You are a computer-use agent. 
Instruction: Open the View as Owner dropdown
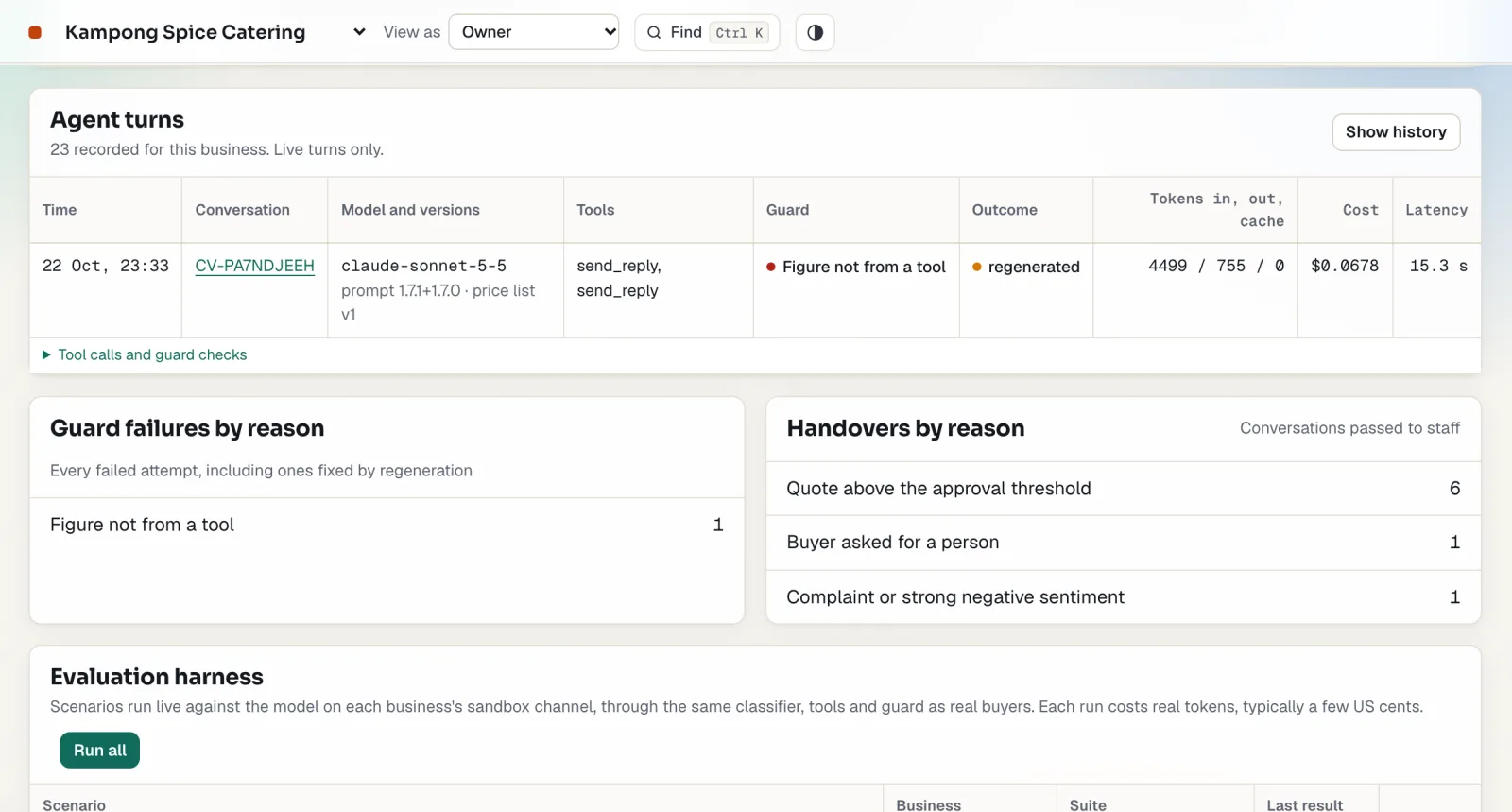point(534,32)
